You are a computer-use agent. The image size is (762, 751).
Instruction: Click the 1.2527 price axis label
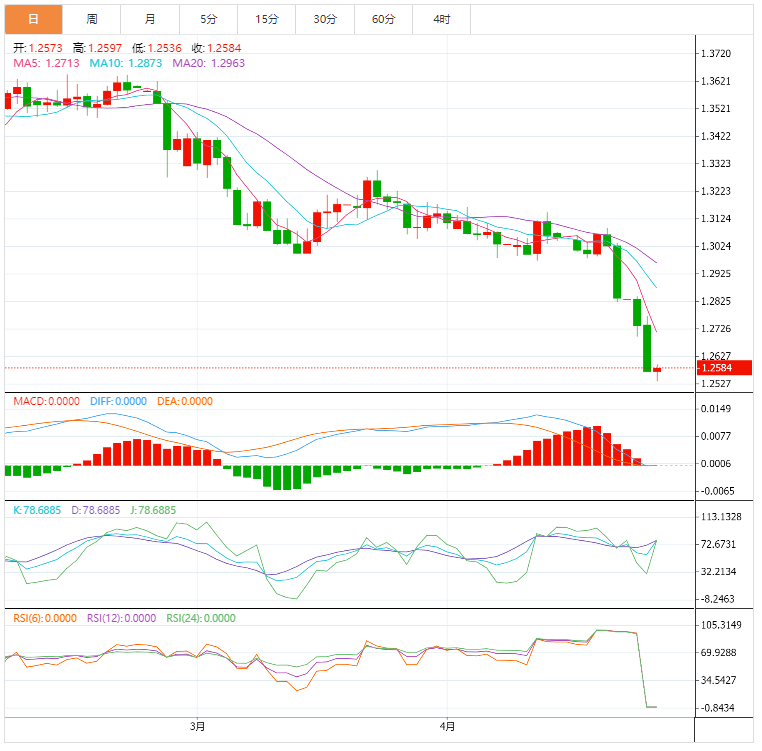pos(716,384)
